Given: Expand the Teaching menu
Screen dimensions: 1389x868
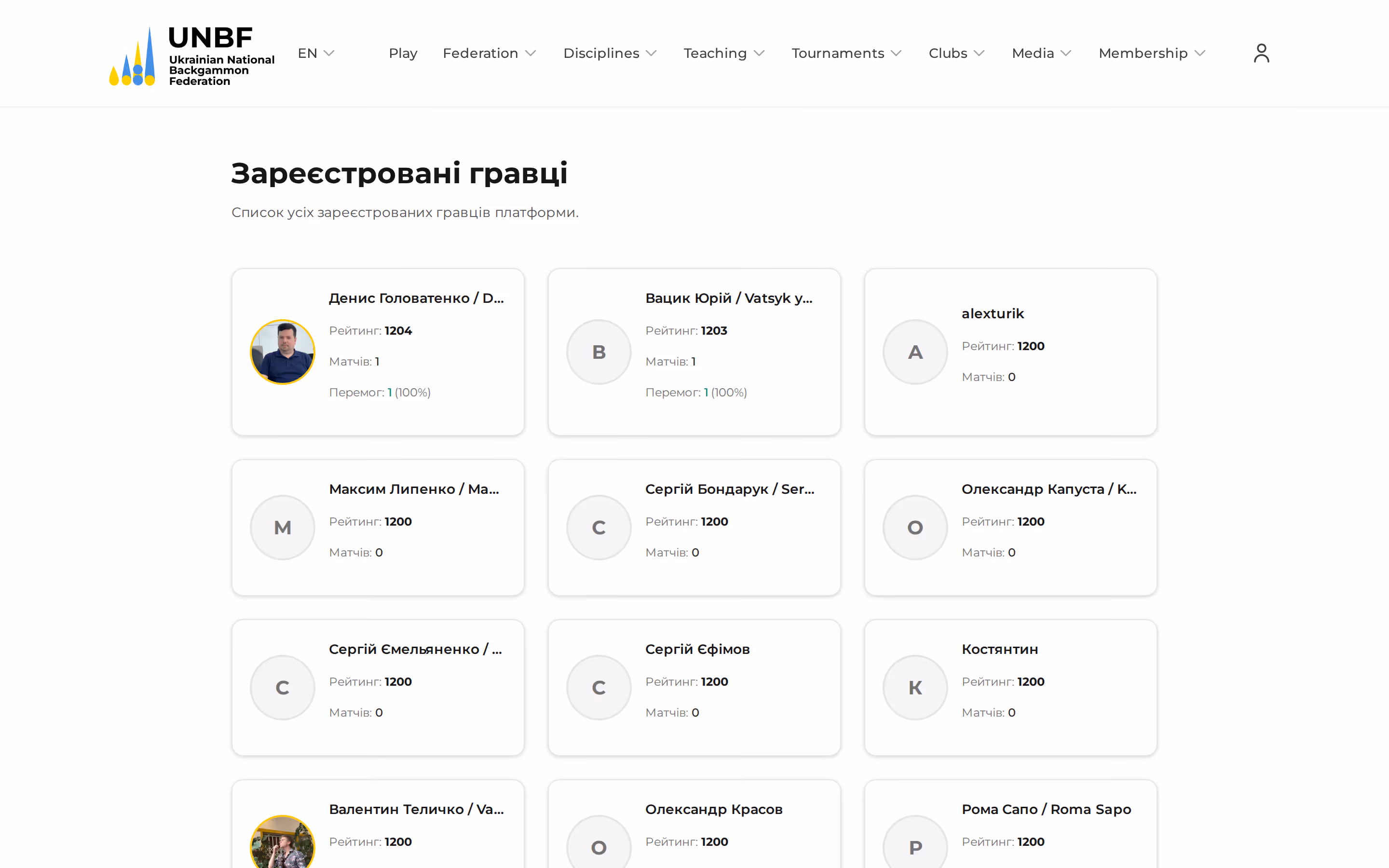Looking at the screenshot, I should click(724, 54).
